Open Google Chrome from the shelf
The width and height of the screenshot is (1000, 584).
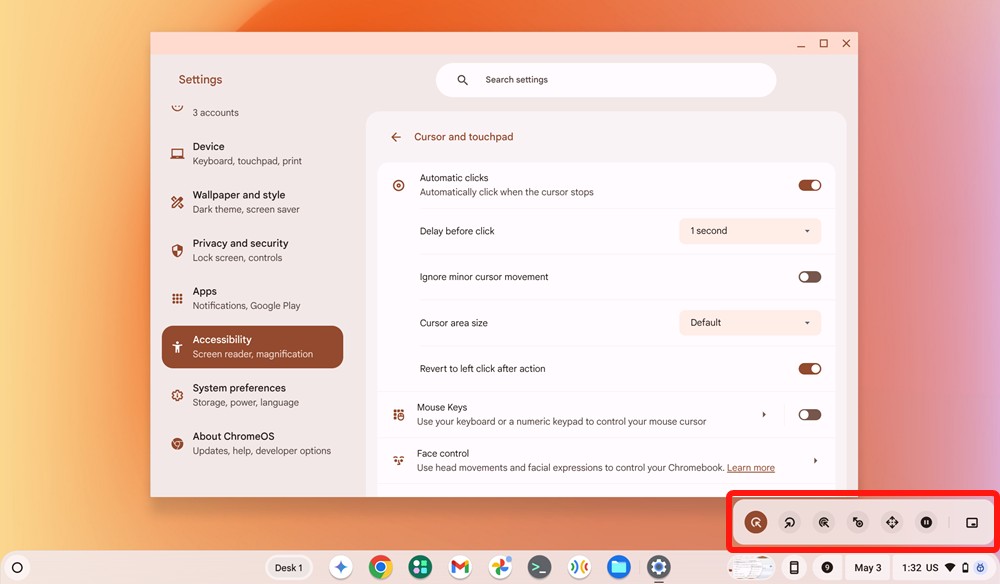coord(380,566)
